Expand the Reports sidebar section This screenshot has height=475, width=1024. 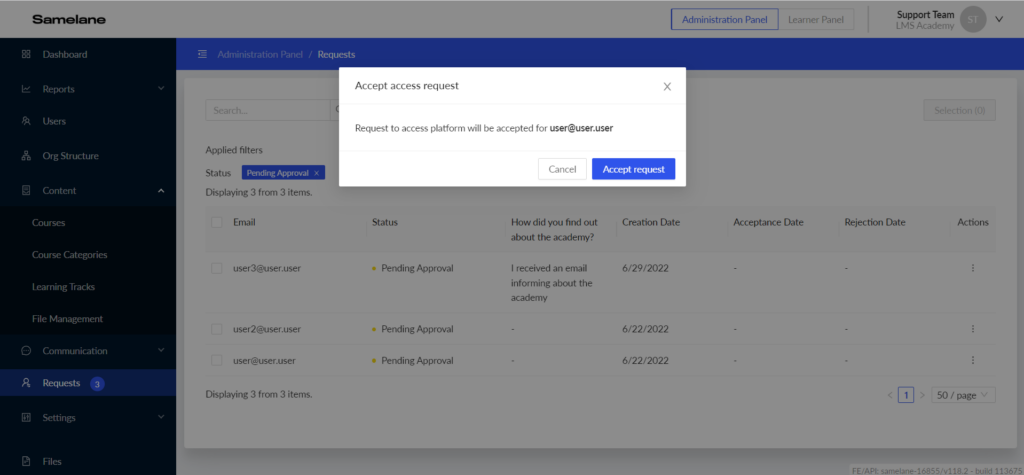pos(160,89)
